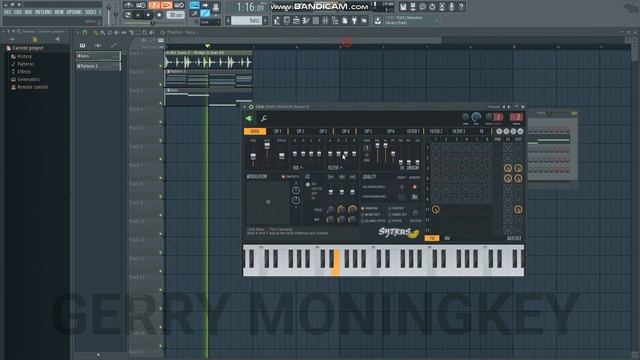Click the microphone icon in top toolbar

point(452,7)
